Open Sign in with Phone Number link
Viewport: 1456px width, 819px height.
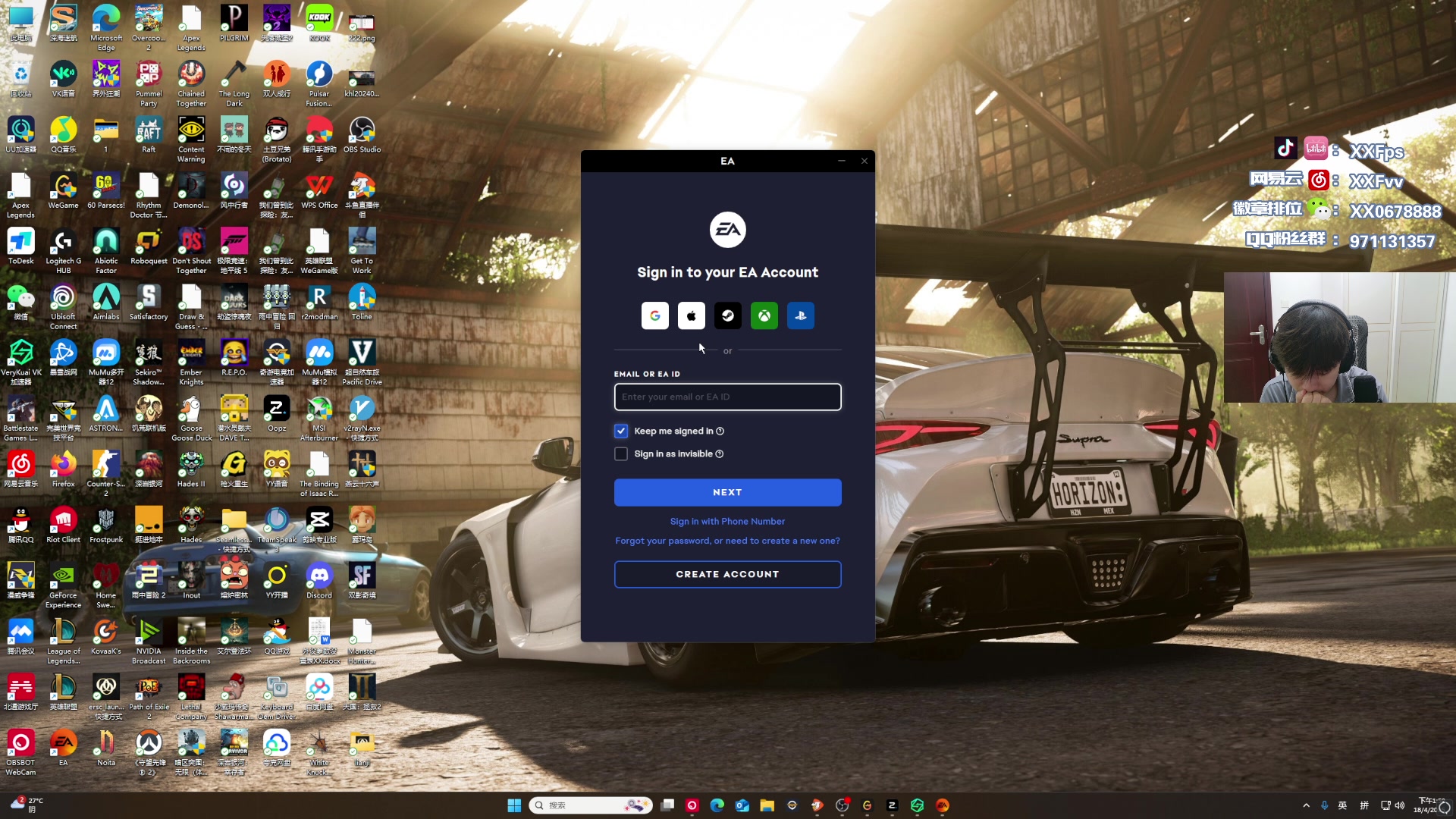click(727, 522)
